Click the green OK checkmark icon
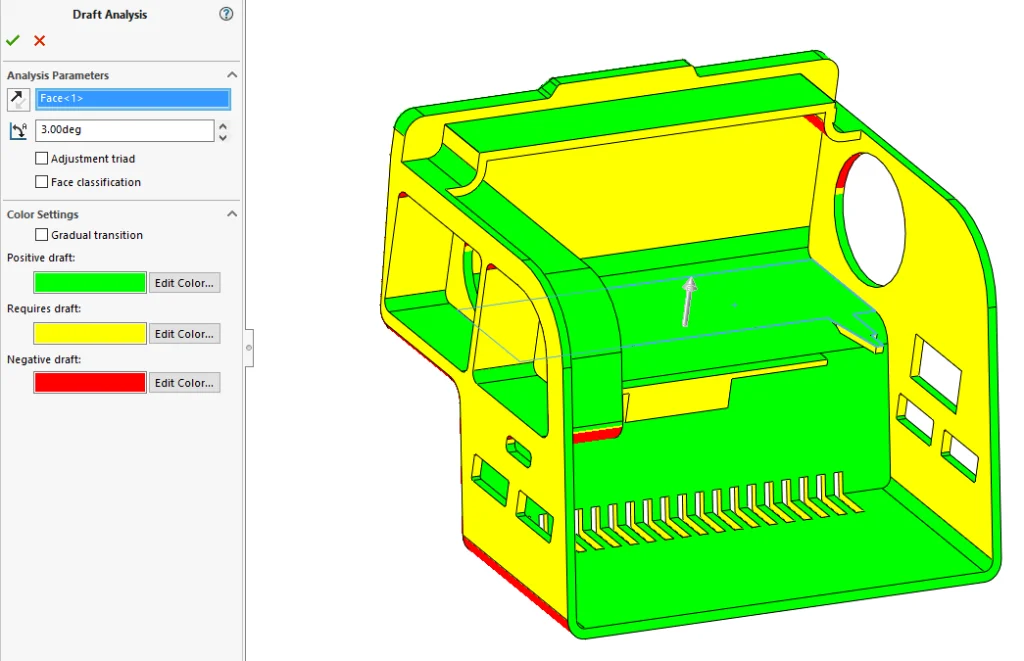Image resolution: width=1024 pixels, height=661 pixels. click(12, 41)
